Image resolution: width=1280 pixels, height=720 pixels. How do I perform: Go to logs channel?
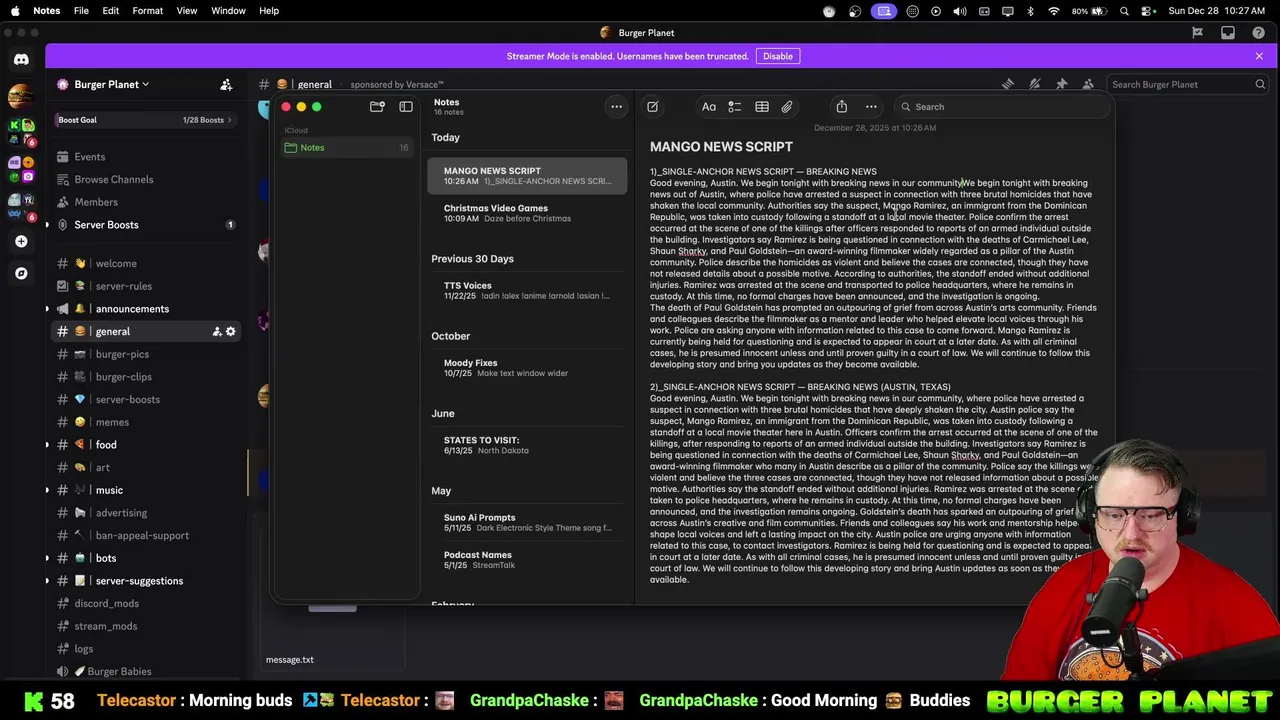click(x=145, y=649)
